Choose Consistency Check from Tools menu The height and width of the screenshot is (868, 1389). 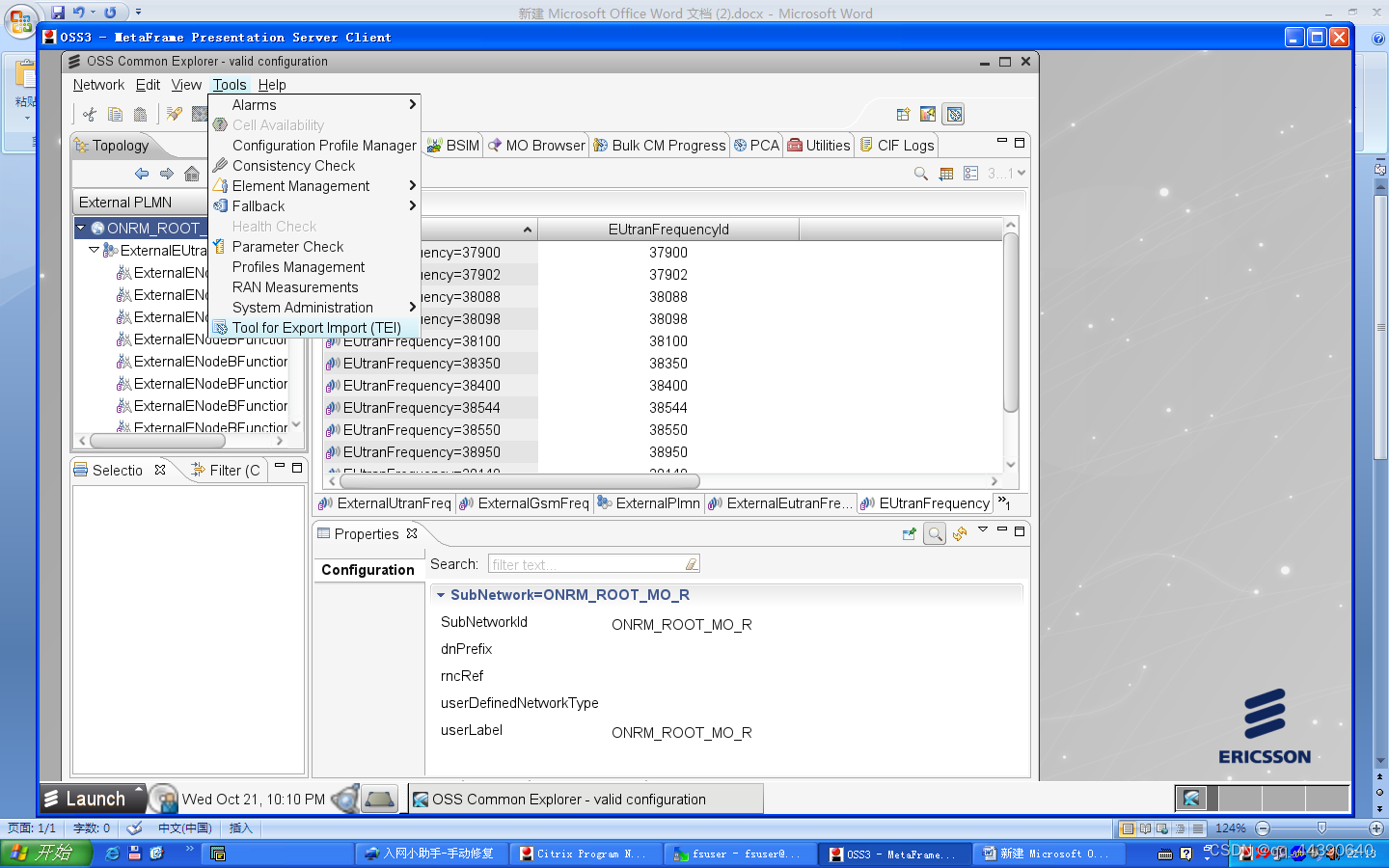314,165
